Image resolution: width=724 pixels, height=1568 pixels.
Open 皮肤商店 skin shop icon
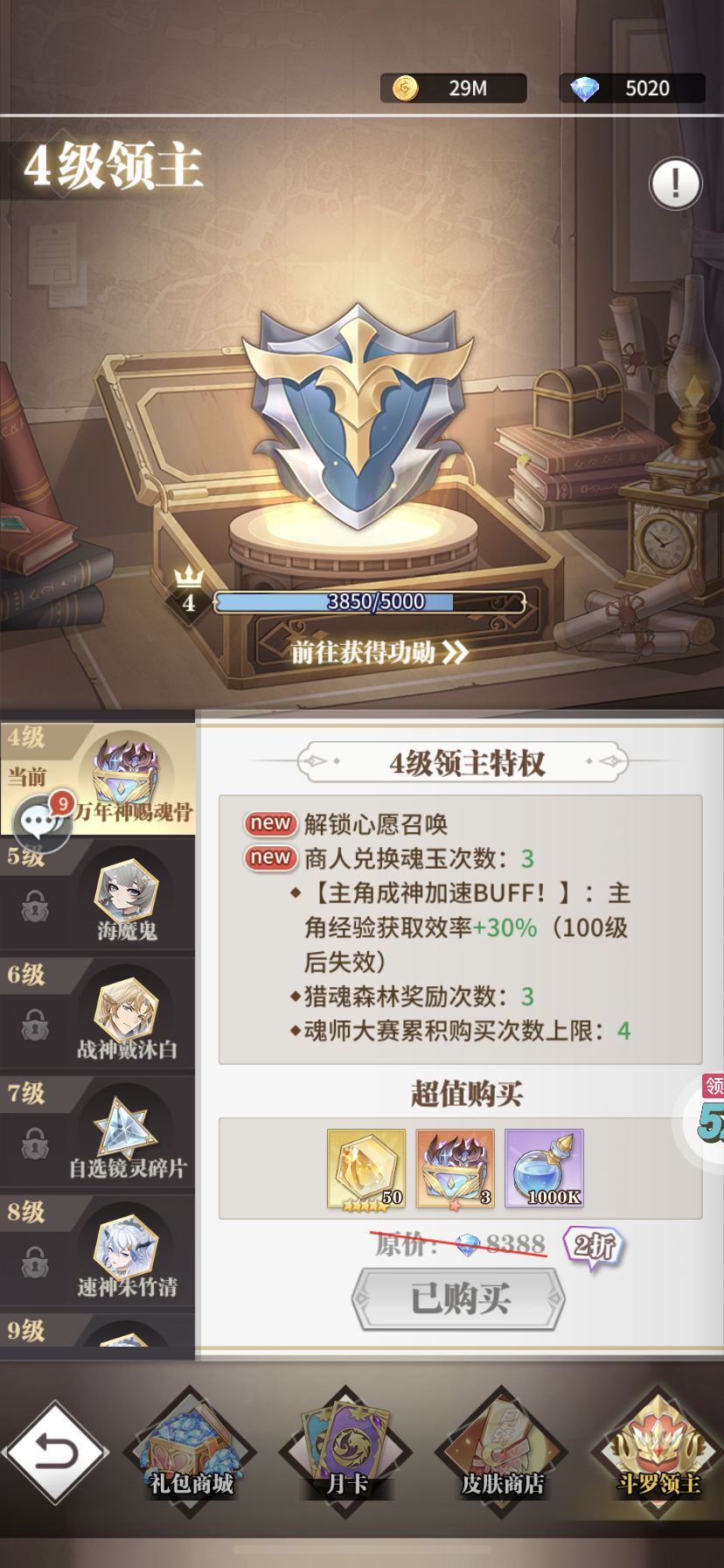coord(502,1450)
